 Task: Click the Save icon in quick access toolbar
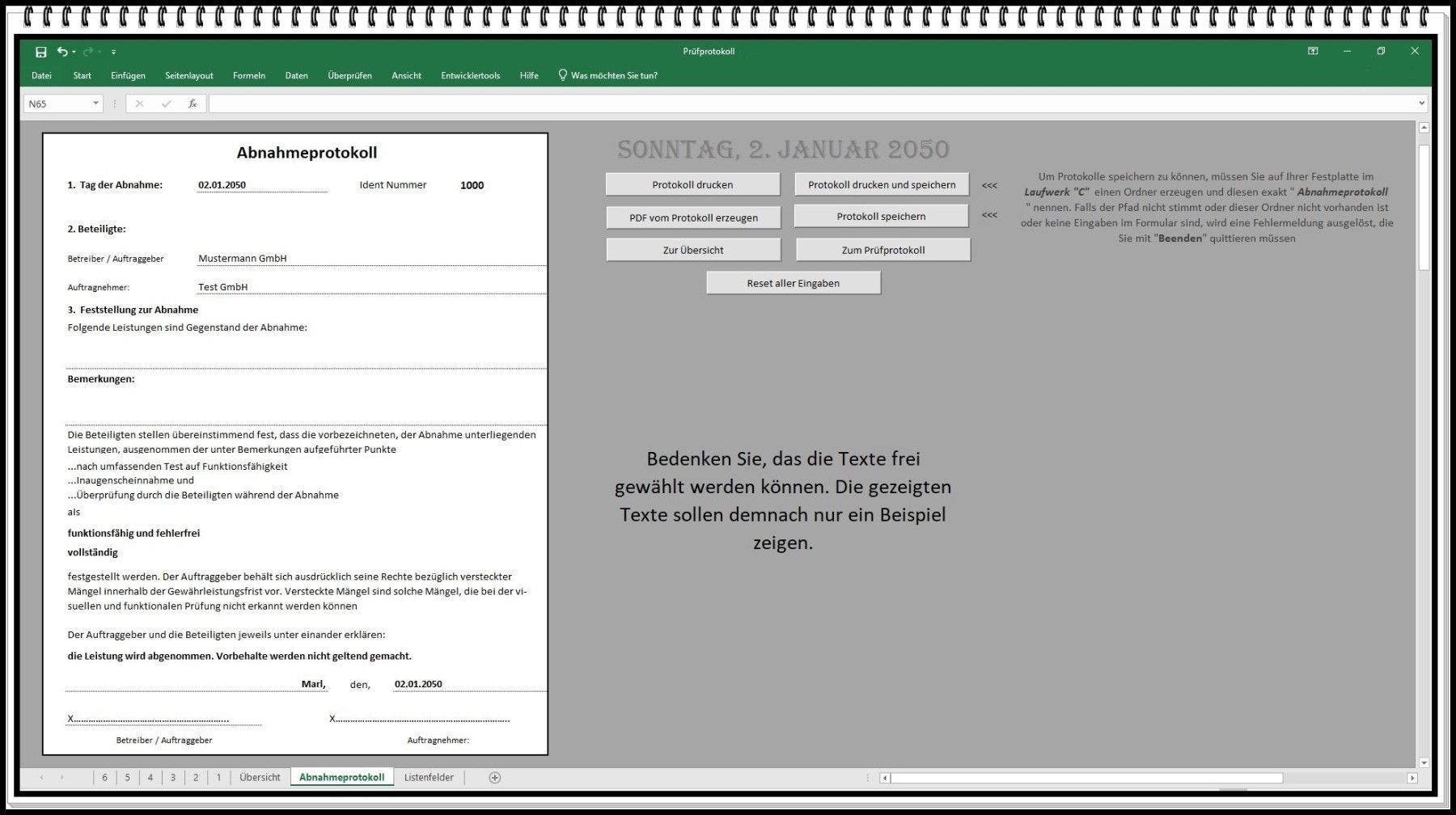pos(40,52)
